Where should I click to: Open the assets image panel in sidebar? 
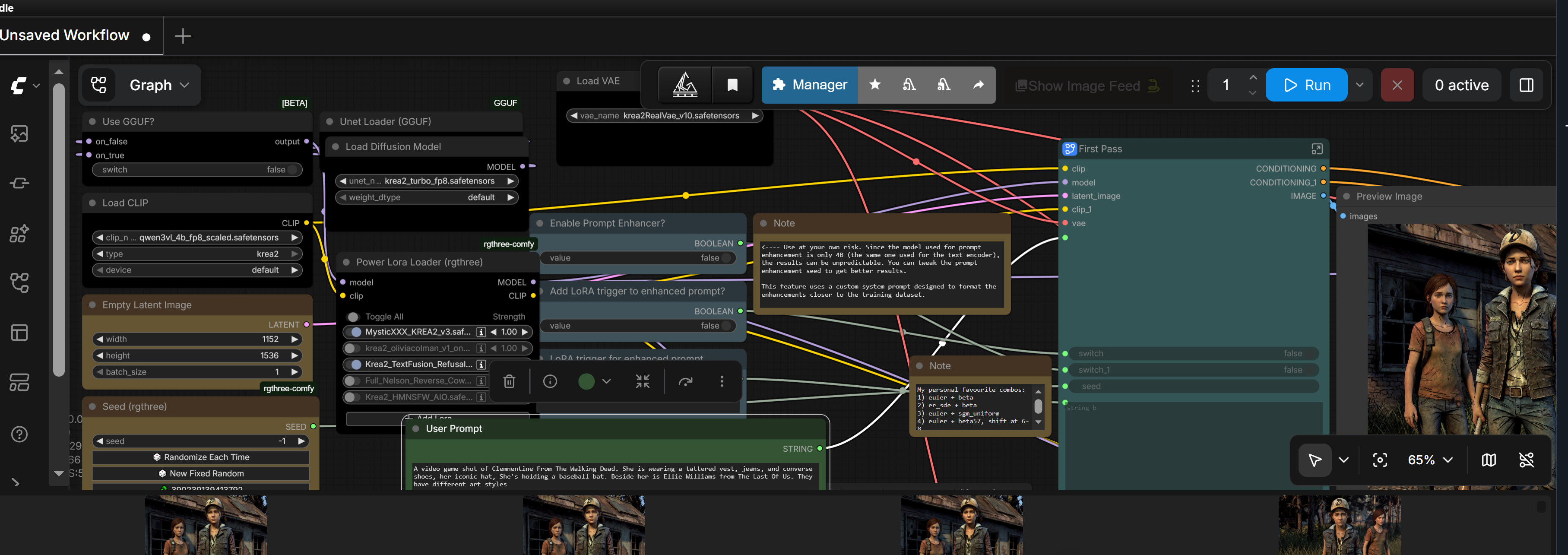tap(19, 133)
